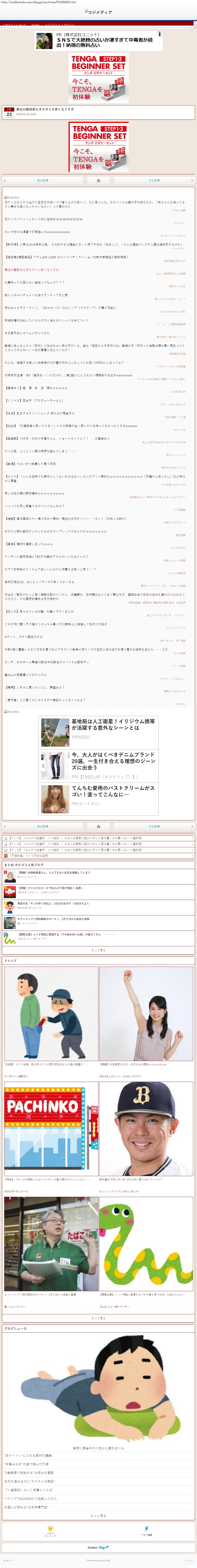197x1568 pixels.
Task: Go to next article with 次の記事 at top
Action: tap(155, 181)
